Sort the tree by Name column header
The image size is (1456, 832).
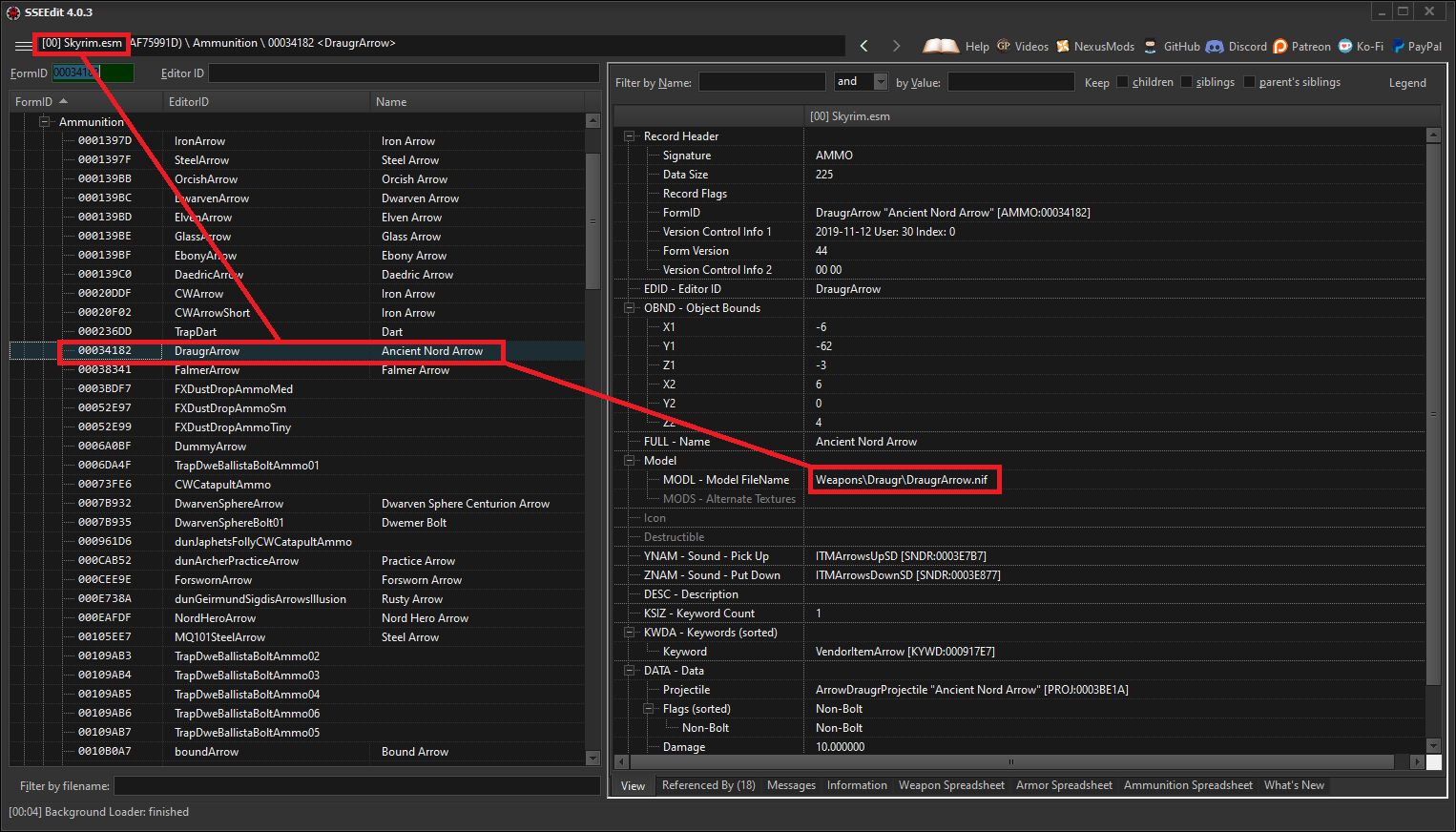477,101
